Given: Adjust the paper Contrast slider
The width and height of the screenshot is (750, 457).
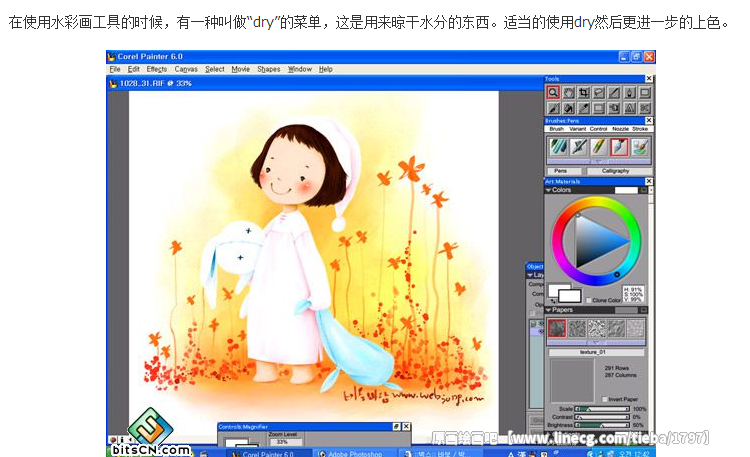Looking at the screenshot, I should (x=603, y=417).
